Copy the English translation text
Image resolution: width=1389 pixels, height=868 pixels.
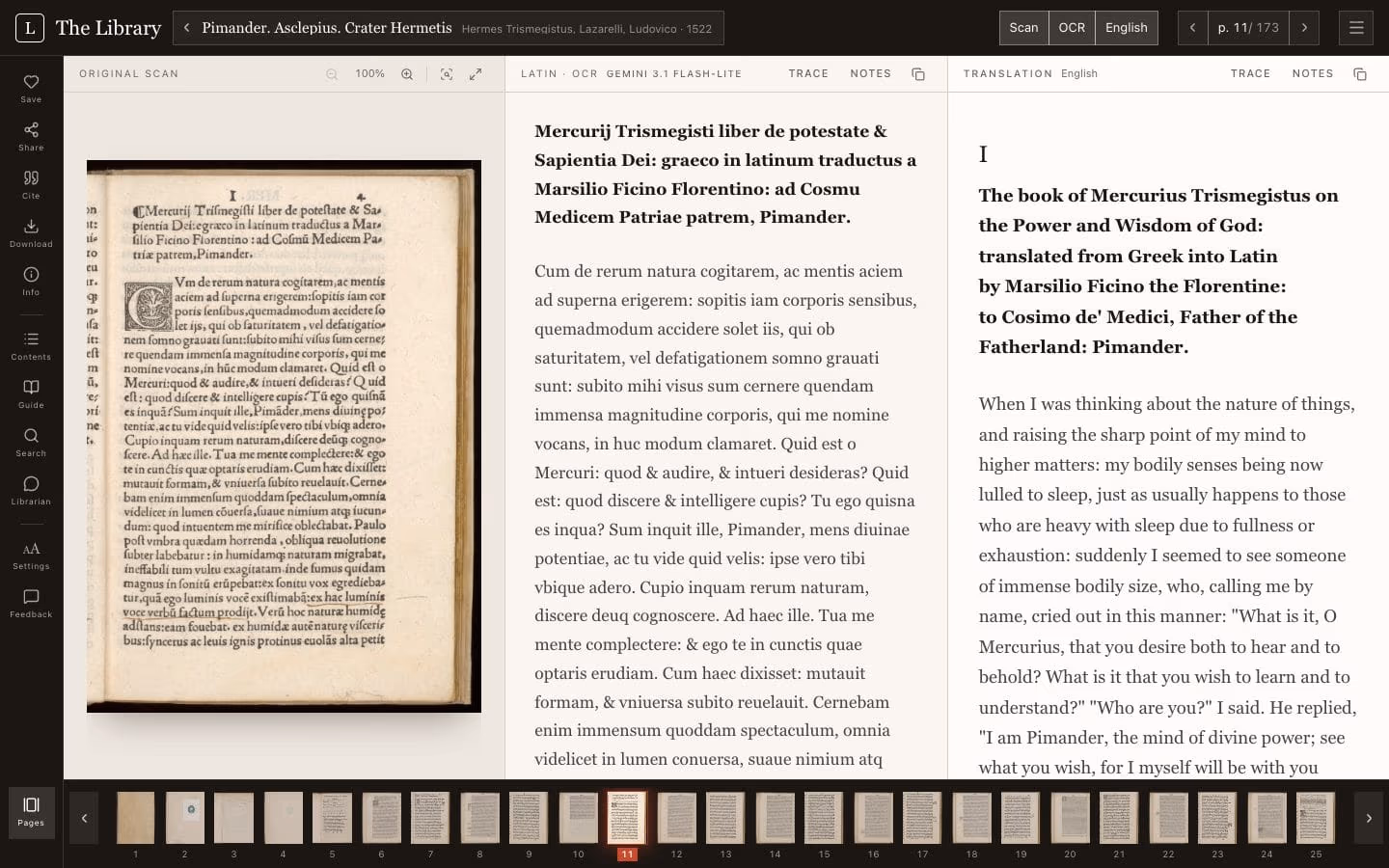(1360, 74)
